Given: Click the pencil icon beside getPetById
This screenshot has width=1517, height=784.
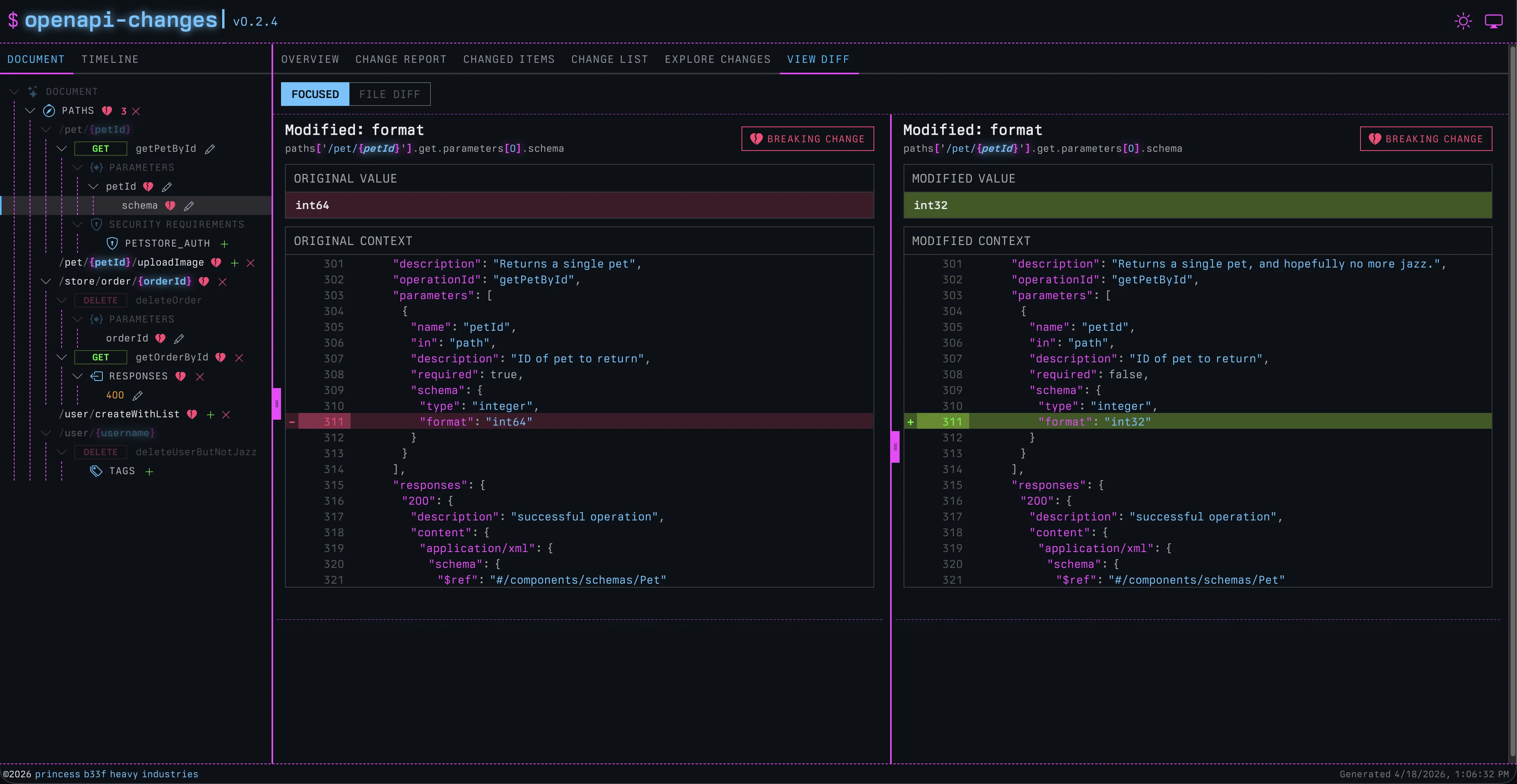Looking at the screenshot, I should coord(209,149).
